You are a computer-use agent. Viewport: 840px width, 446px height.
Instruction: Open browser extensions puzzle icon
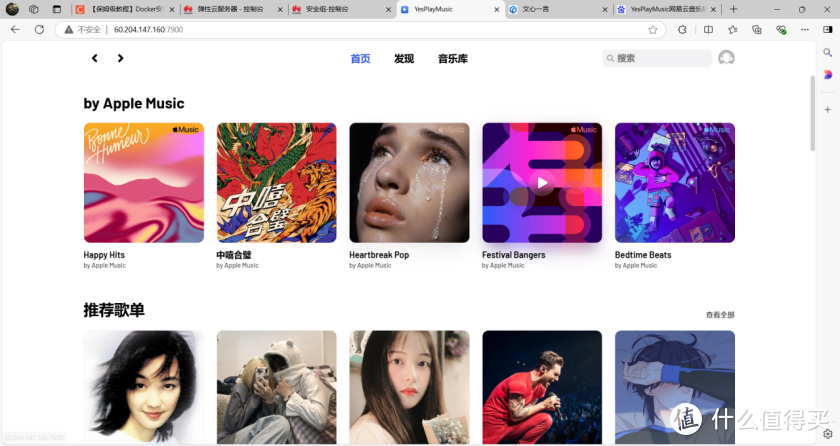[x=682, y=29]
